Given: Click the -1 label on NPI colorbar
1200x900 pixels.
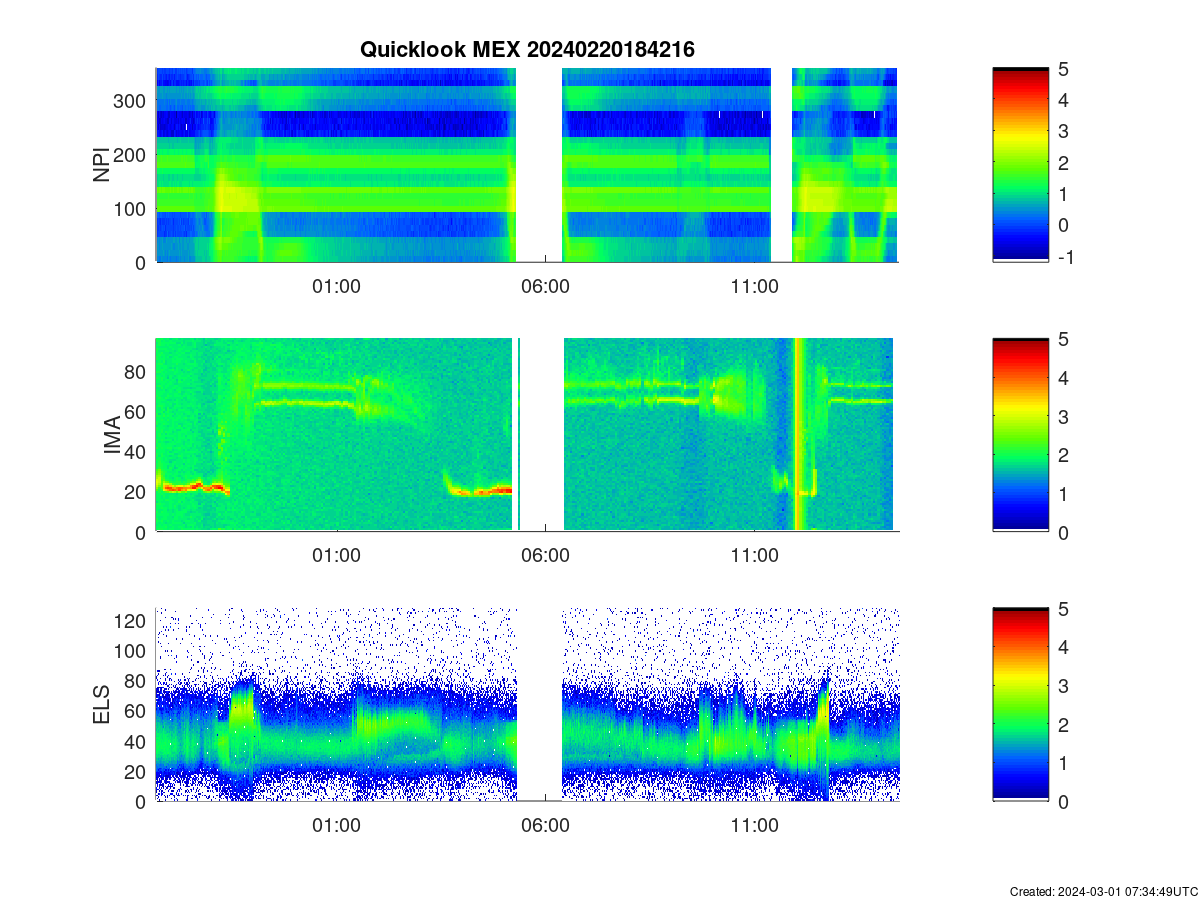Looking at the screenshot, I should (x=1068, y=256).
